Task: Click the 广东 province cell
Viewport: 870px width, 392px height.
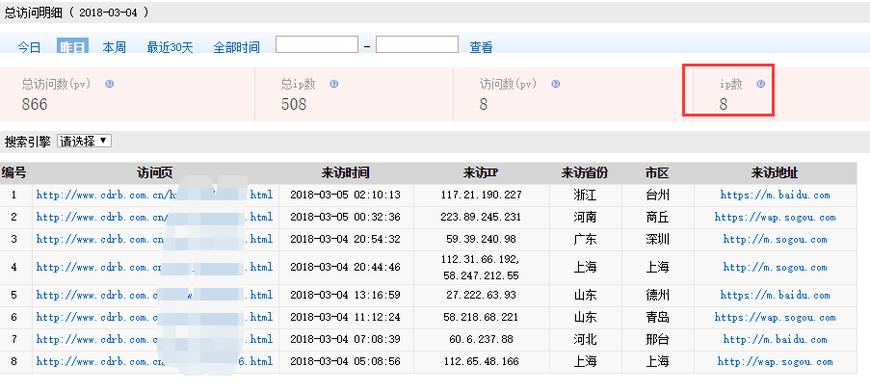Action: coord(585,240)
